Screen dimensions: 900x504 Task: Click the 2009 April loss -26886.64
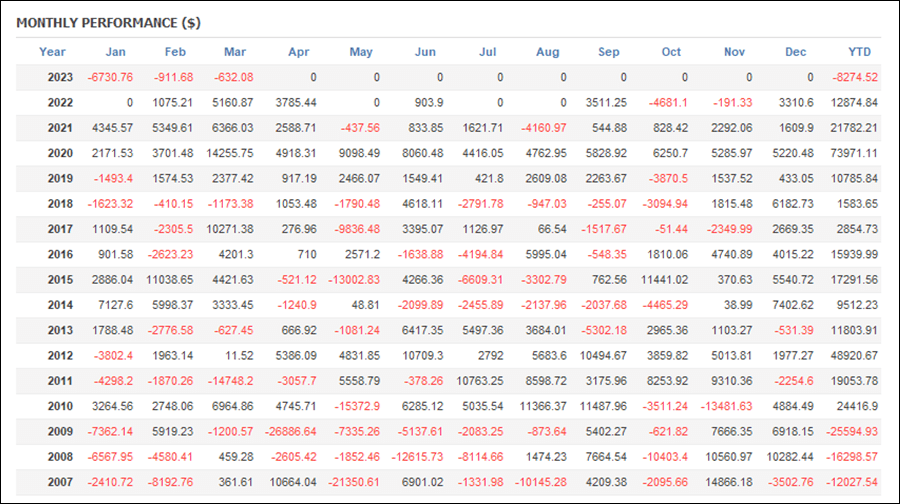pyautogui.click(x=290, y=432)
